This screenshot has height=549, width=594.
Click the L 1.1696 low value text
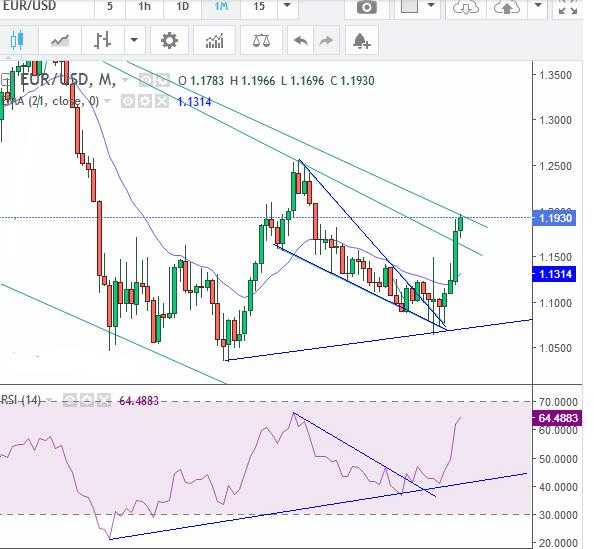tap(303, 81)
